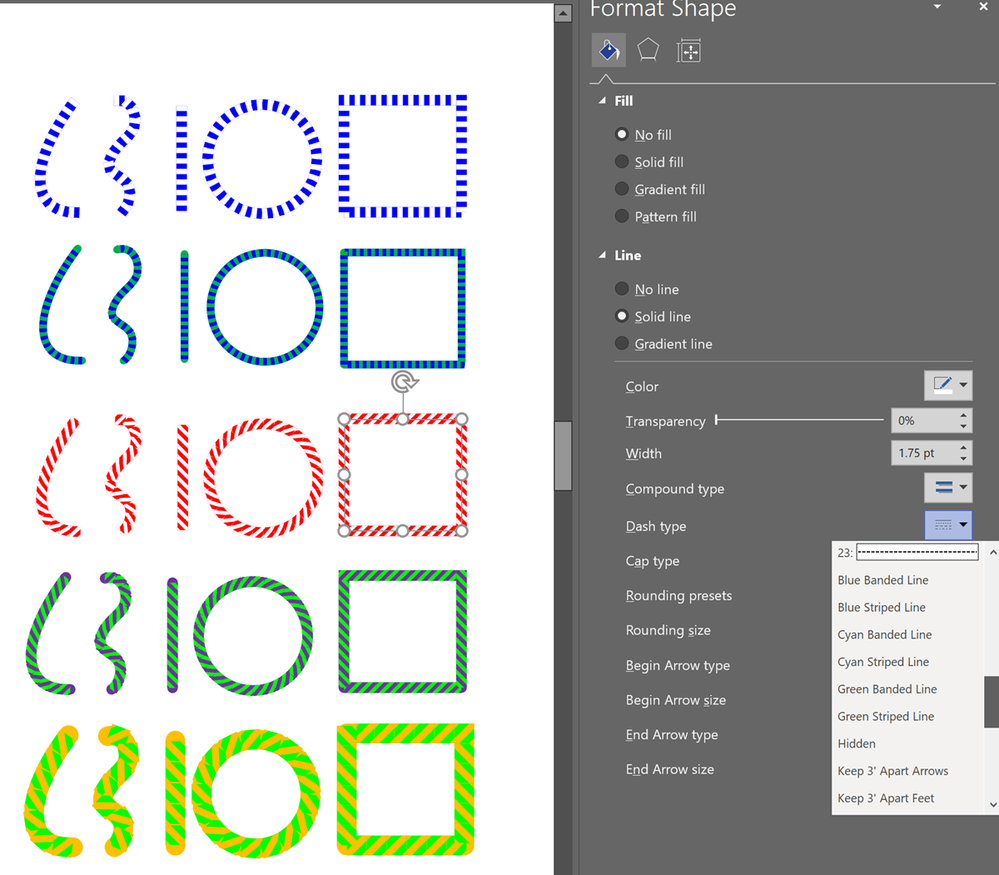Choose Gradient line radio button
Screen dimensions: 999x875
[622, 343]
